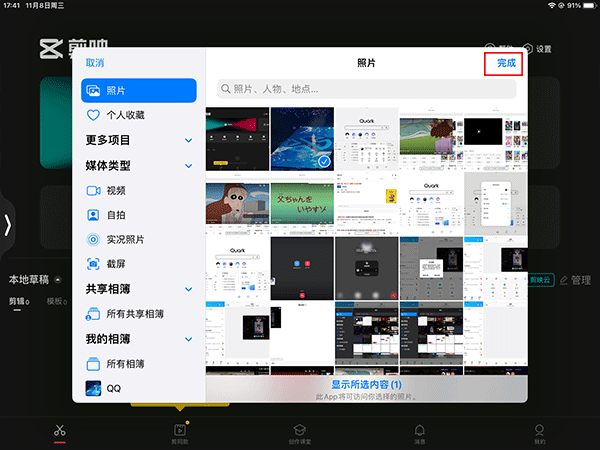The image size is (600, 450).
Task: Focus the photo search field
Action: tap(365, 89)
